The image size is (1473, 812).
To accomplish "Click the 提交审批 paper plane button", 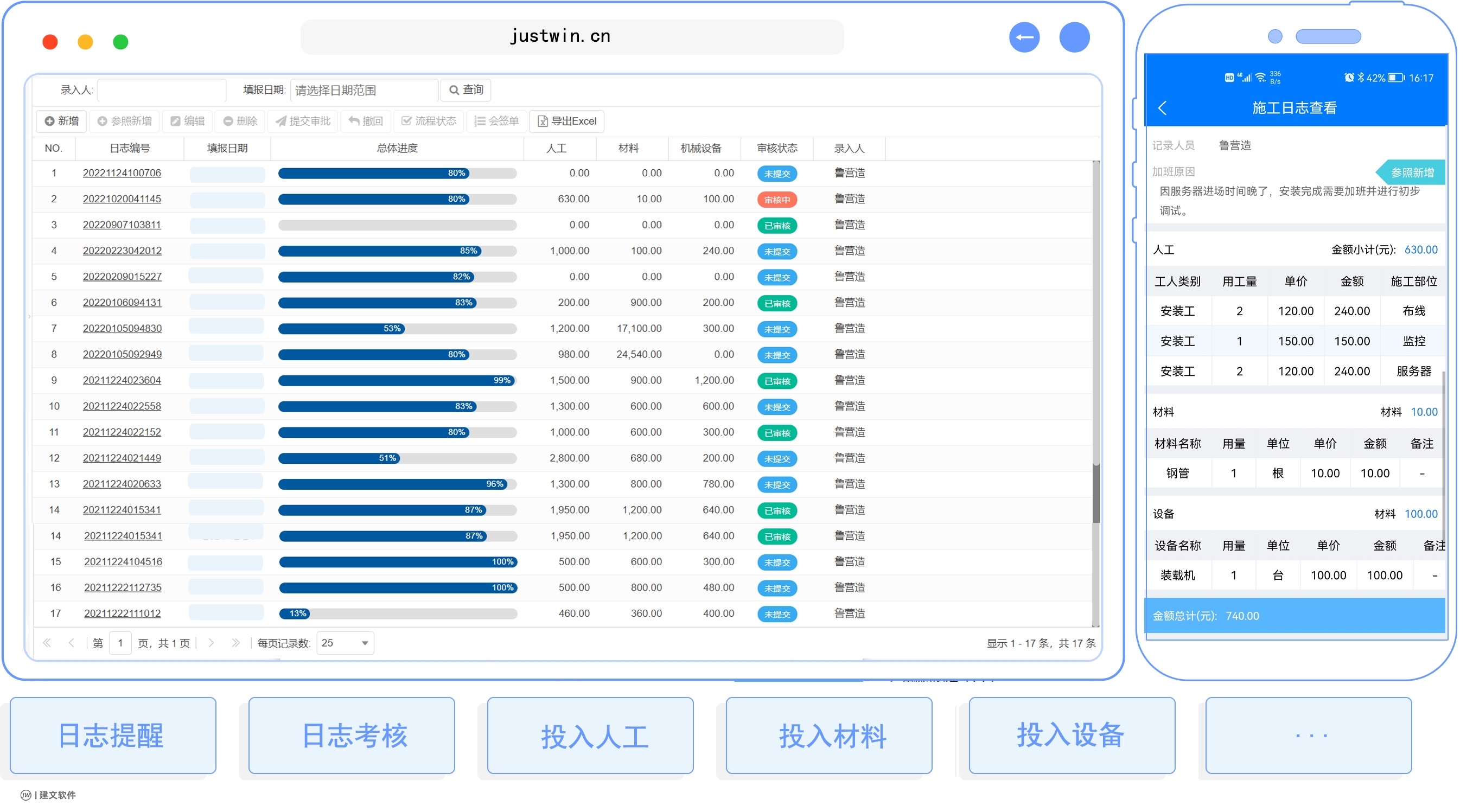I will pyautogui.click(x=303, y=121).
